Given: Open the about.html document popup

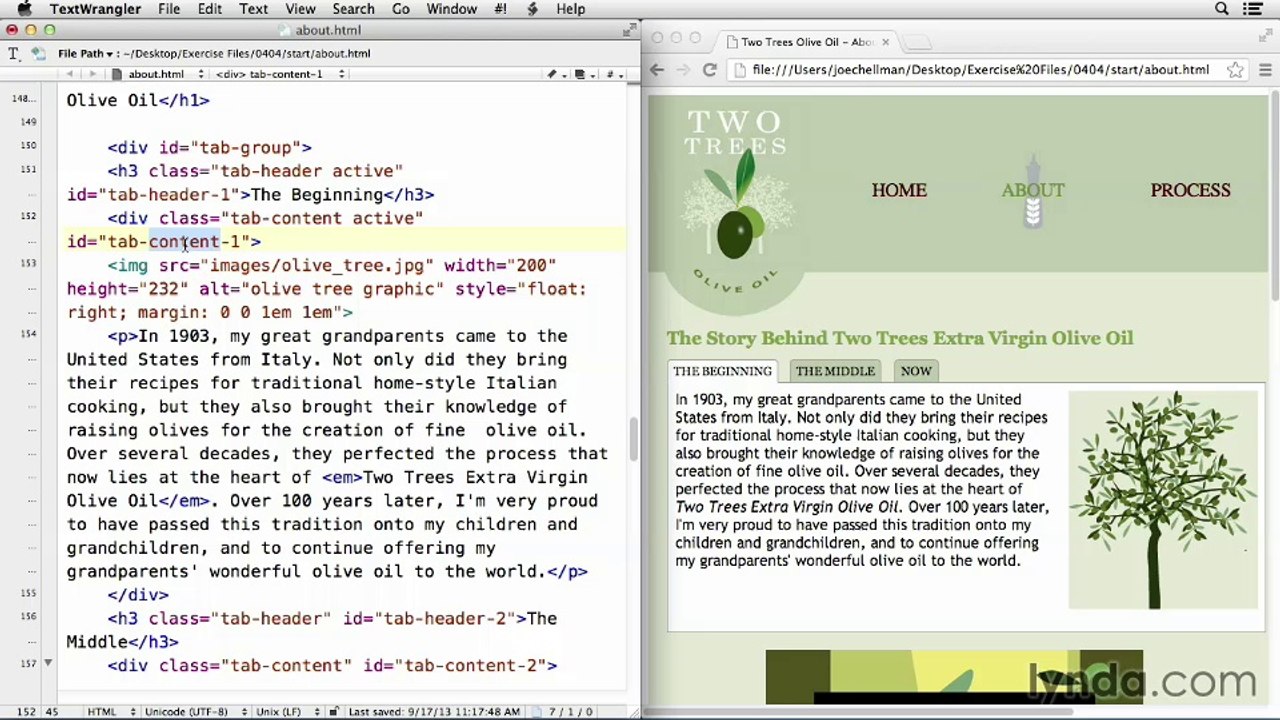Looking at the screenshot, I should tap(157, 74).
